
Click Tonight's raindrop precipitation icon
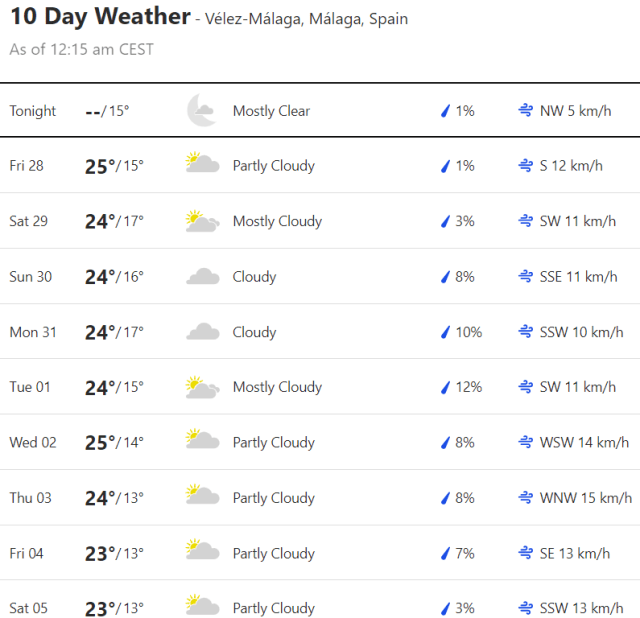446,111
